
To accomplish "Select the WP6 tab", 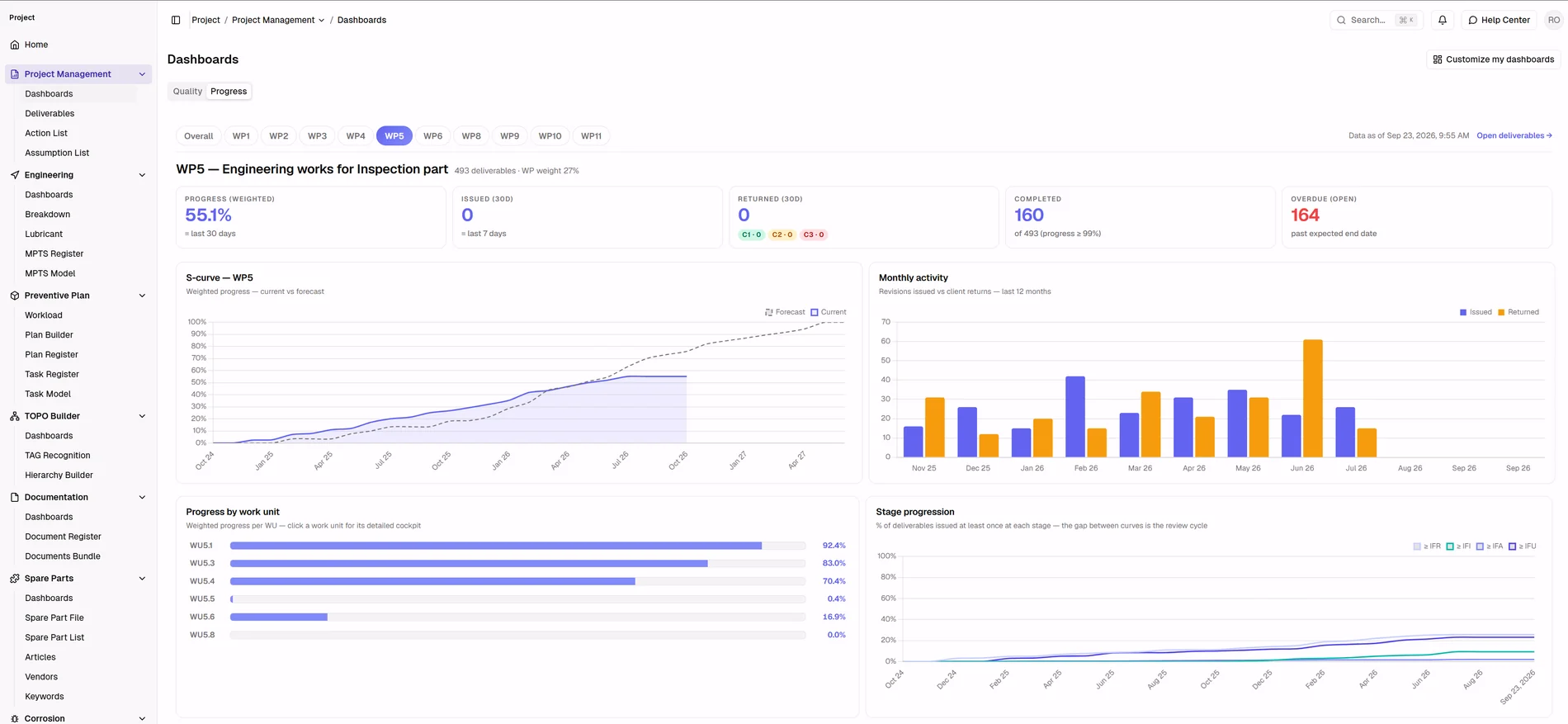I will click(x=432, y=136).
